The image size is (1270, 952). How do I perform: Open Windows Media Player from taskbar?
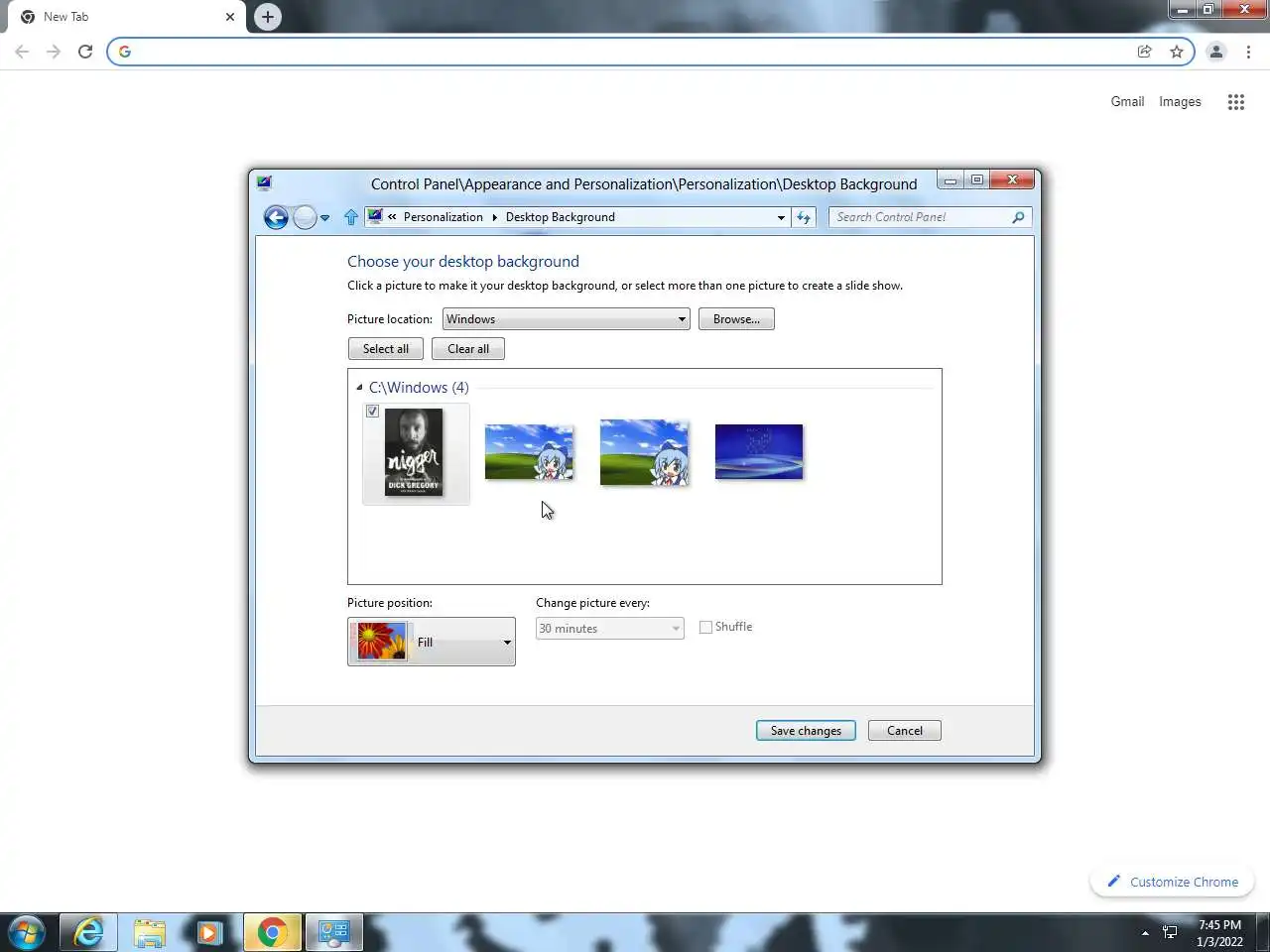(x=209, y=933)
